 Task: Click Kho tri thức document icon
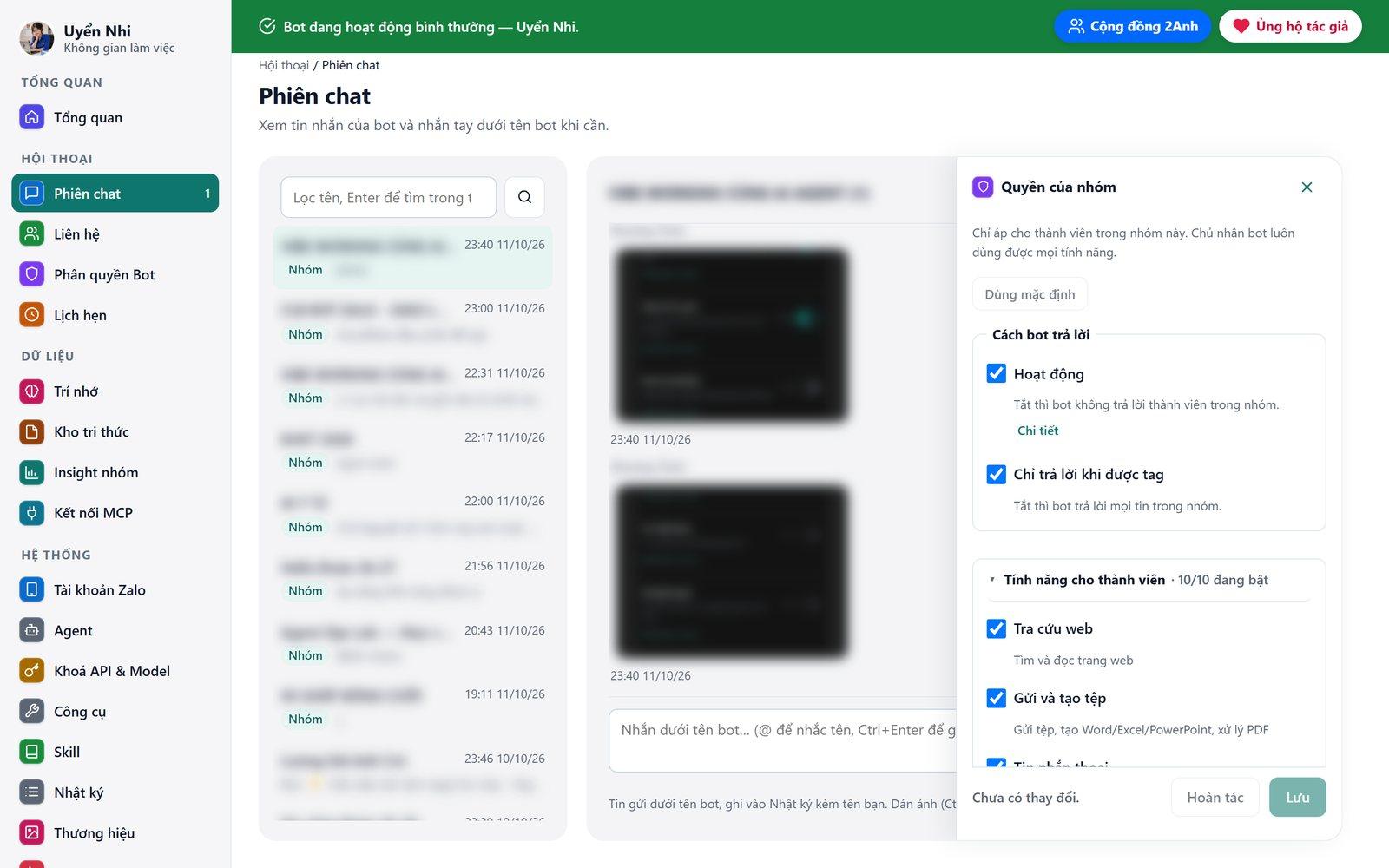click(x=32, y=431)
